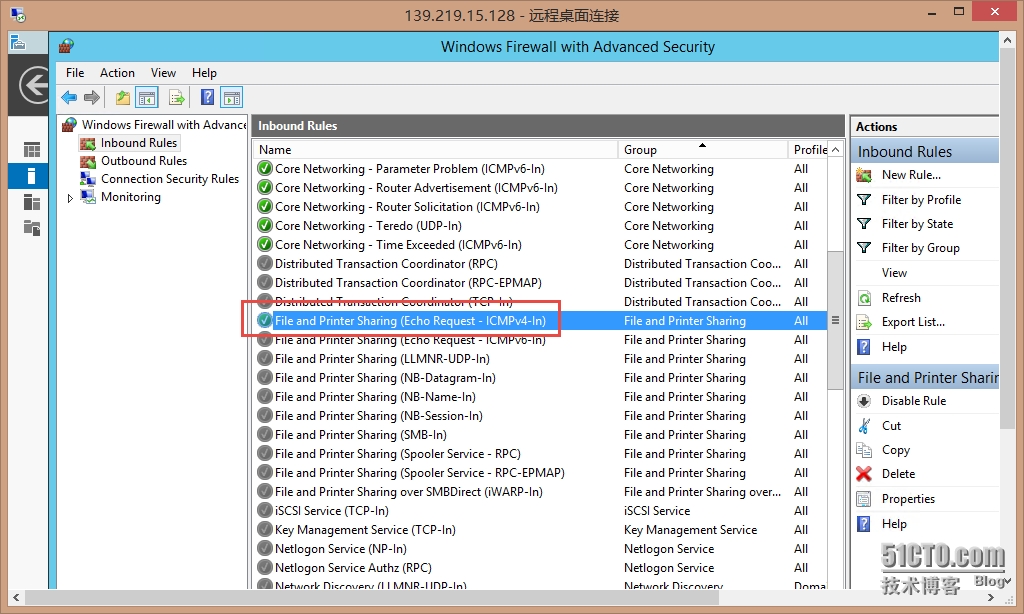Select Netlogon Service (NP-In) rule
The width and height of the screenshot is (1024, 614).
point(340,549)
